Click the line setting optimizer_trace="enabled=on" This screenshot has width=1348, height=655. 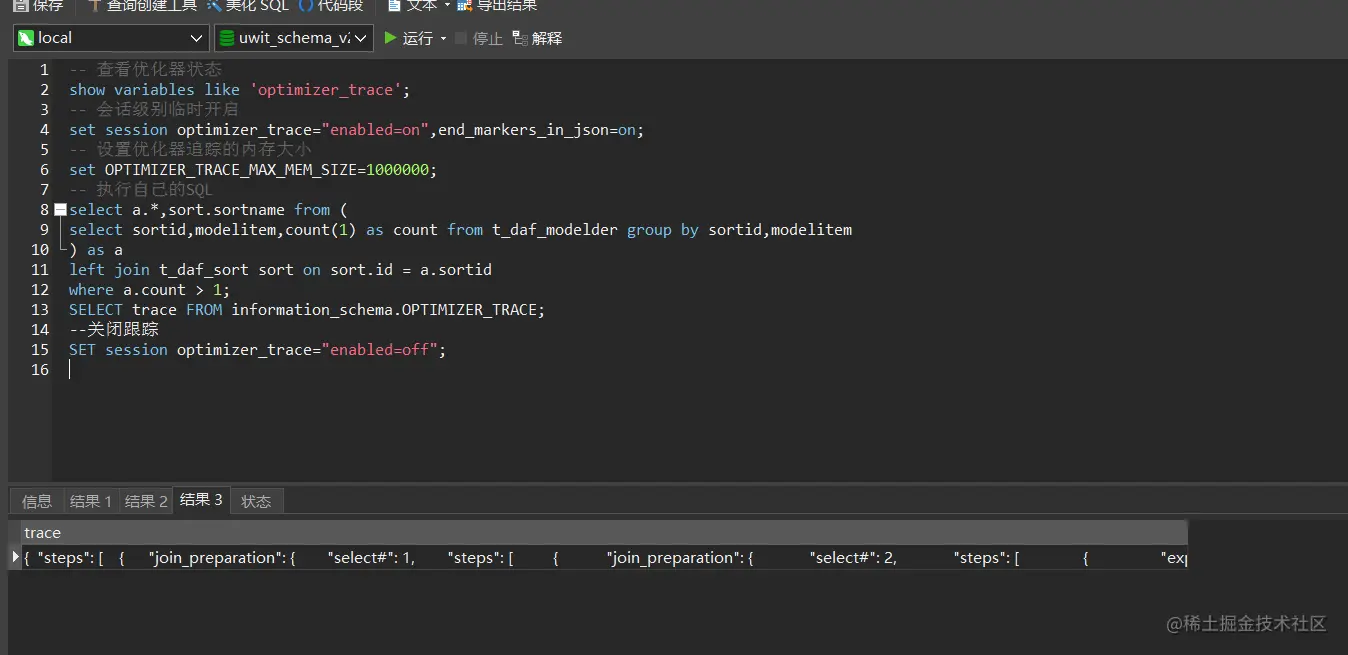point(357,130)
